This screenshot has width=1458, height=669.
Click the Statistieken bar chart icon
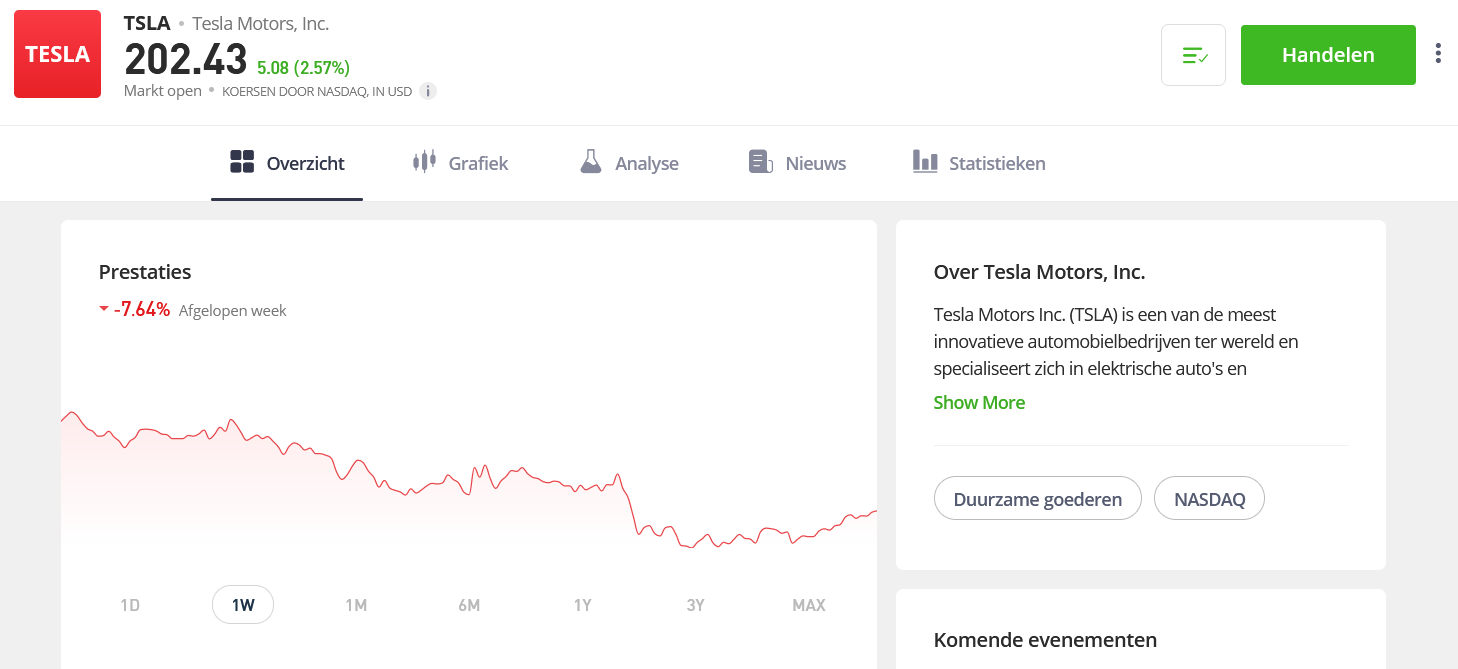tap(925, 162)
